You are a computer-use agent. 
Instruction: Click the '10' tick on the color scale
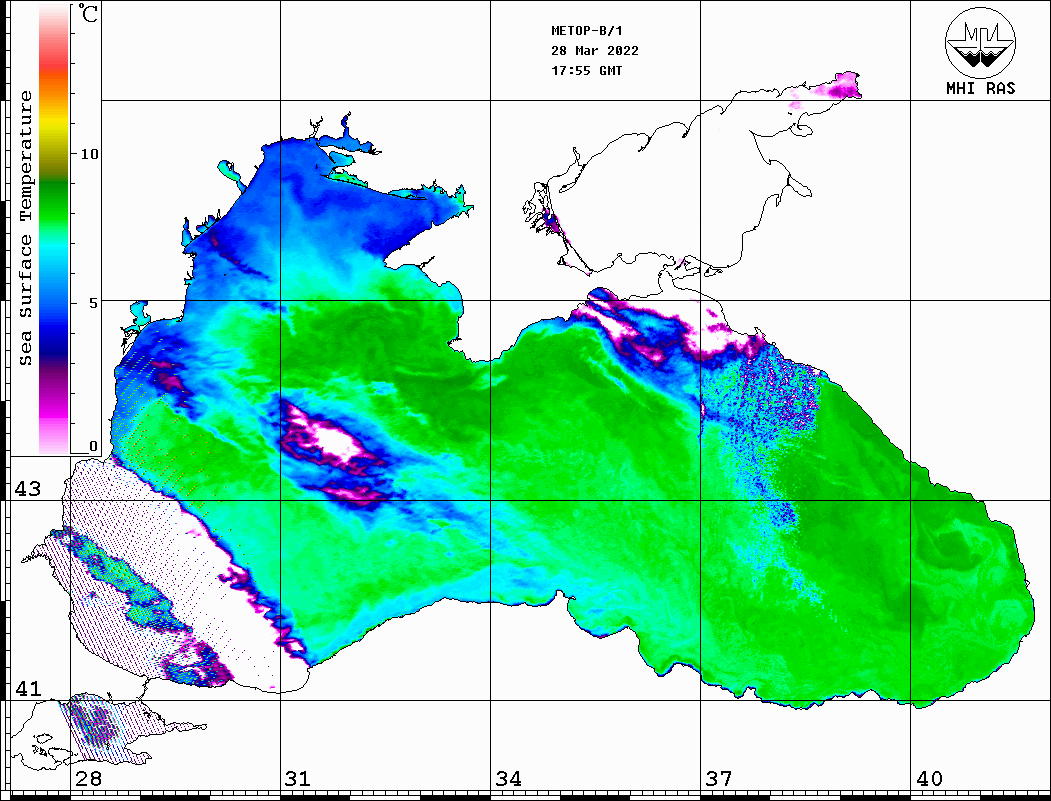89,154
